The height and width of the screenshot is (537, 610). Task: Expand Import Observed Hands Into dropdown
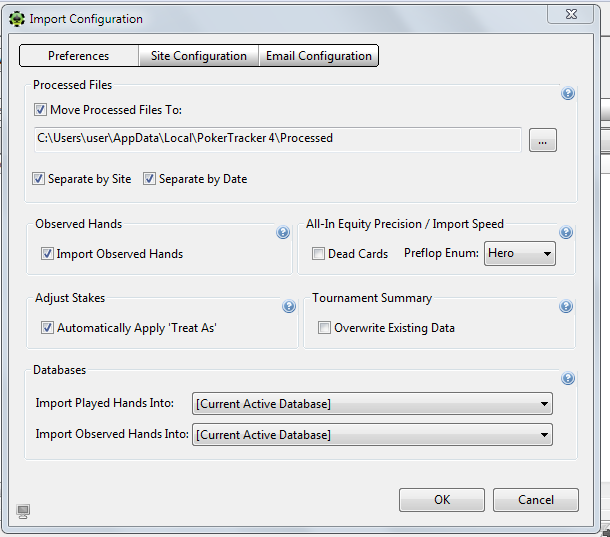[372, 435]
